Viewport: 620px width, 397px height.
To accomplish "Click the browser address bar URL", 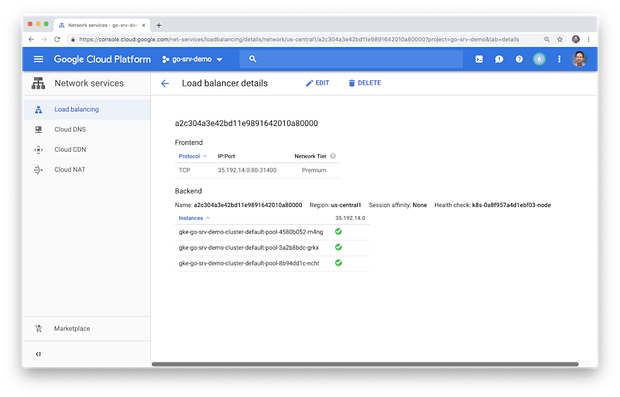I will [299, 40].
